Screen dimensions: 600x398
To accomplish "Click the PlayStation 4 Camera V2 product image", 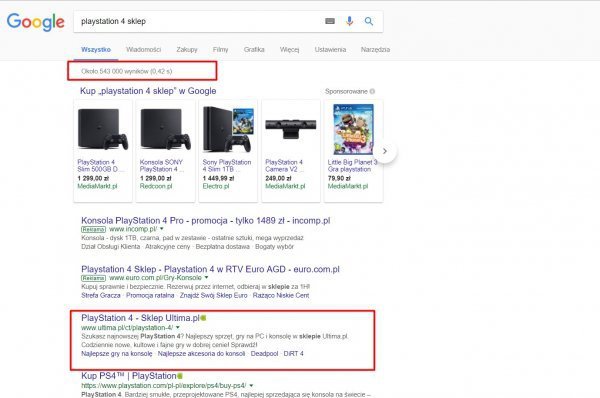I will coord(291,129).
